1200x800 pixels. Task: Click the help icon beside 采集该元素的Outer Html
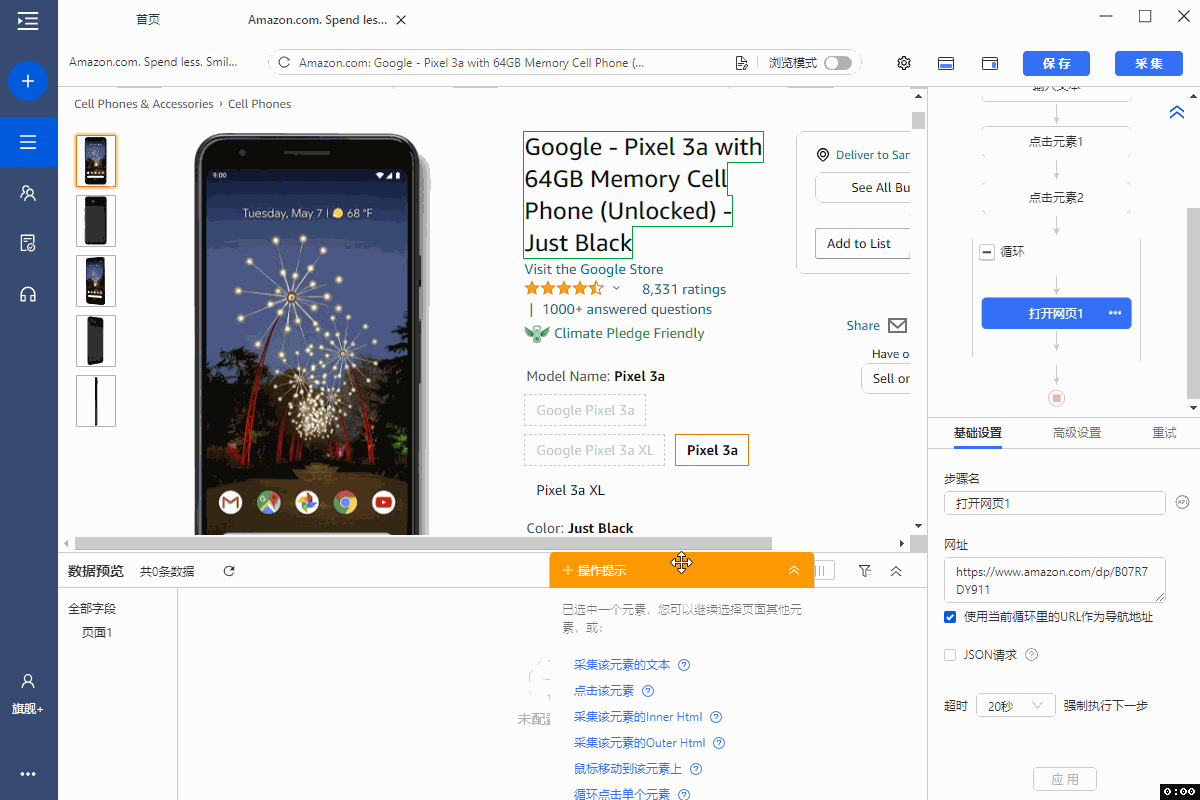click(719, 743)
